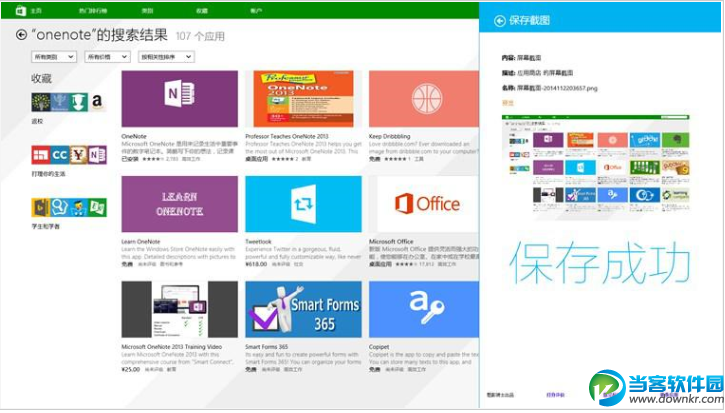Click the 收藏 heading in left sidebar
The height and width of the screenshot is (413, 725).
coord(42,79)
